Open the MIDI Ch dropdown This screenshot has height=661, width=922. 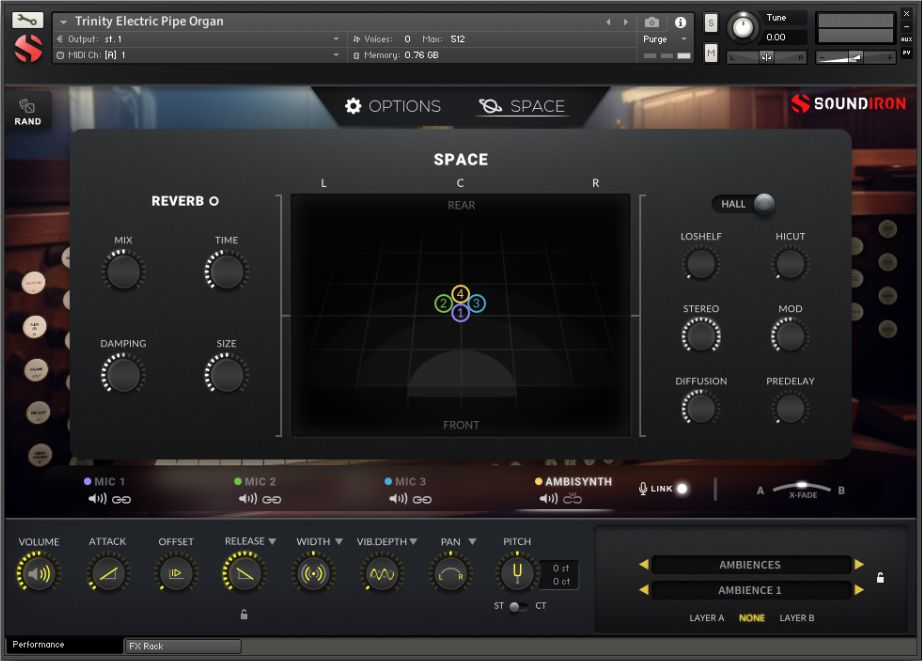click(x=336, y=55)
